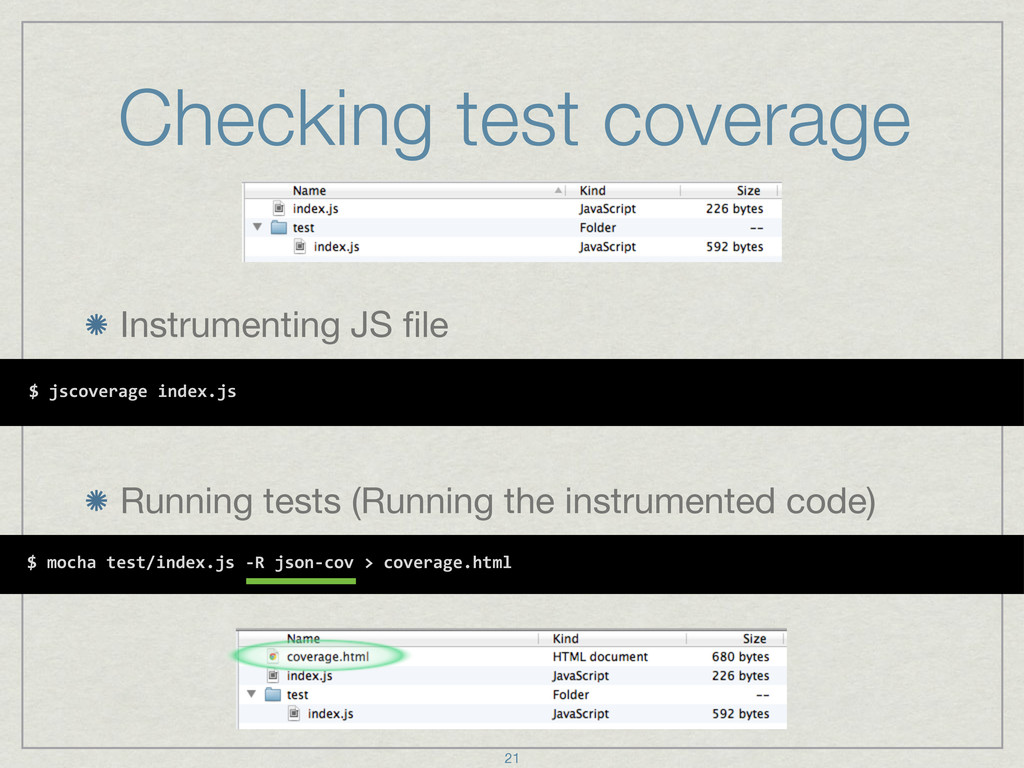Sort bottom listing by Kind header
This screenshot has height=768, width=1024.
click(566, 638)
